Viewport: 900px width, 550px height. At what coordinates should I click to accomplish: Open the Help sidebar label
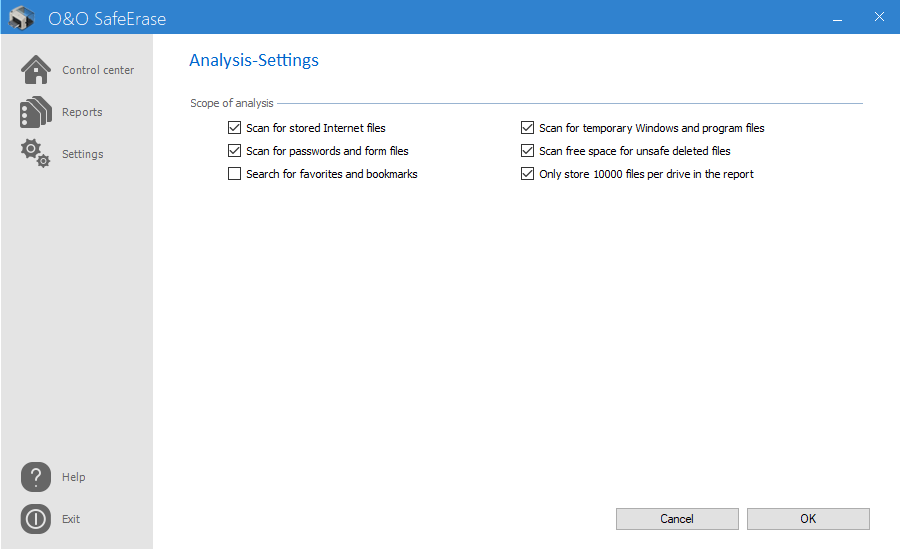(73, 477)
